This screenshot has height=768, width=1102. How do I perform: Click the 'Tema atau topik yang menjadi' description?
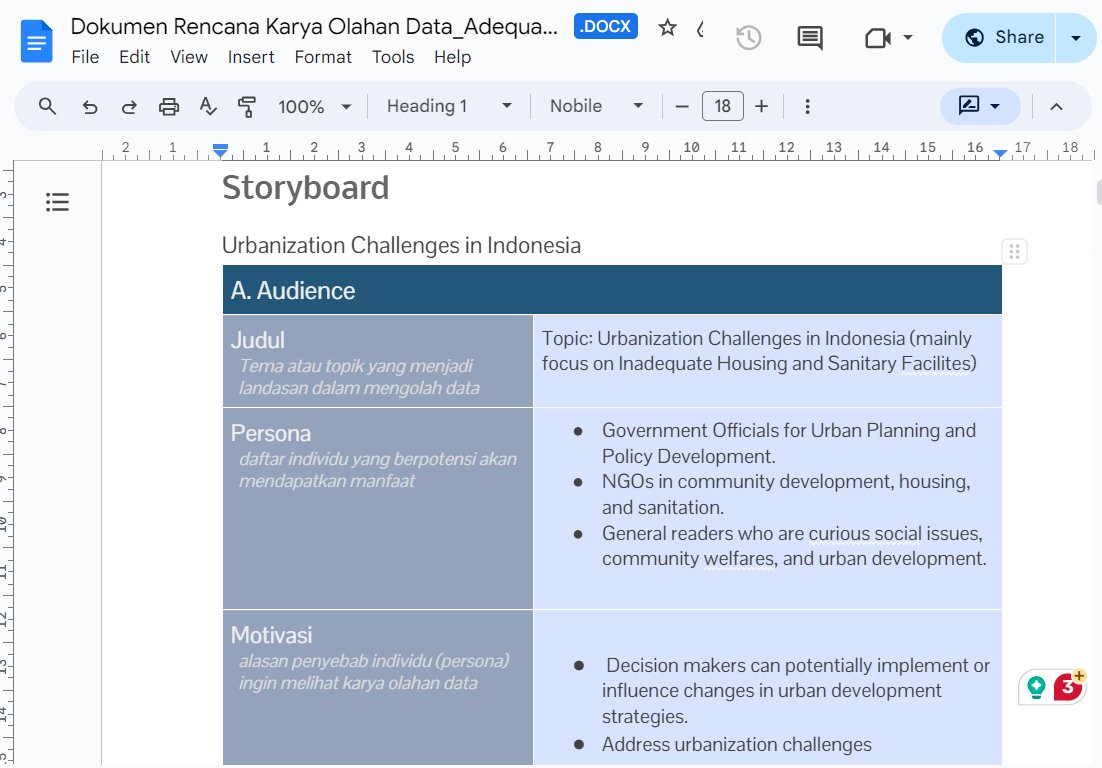[x=359, y=377]
